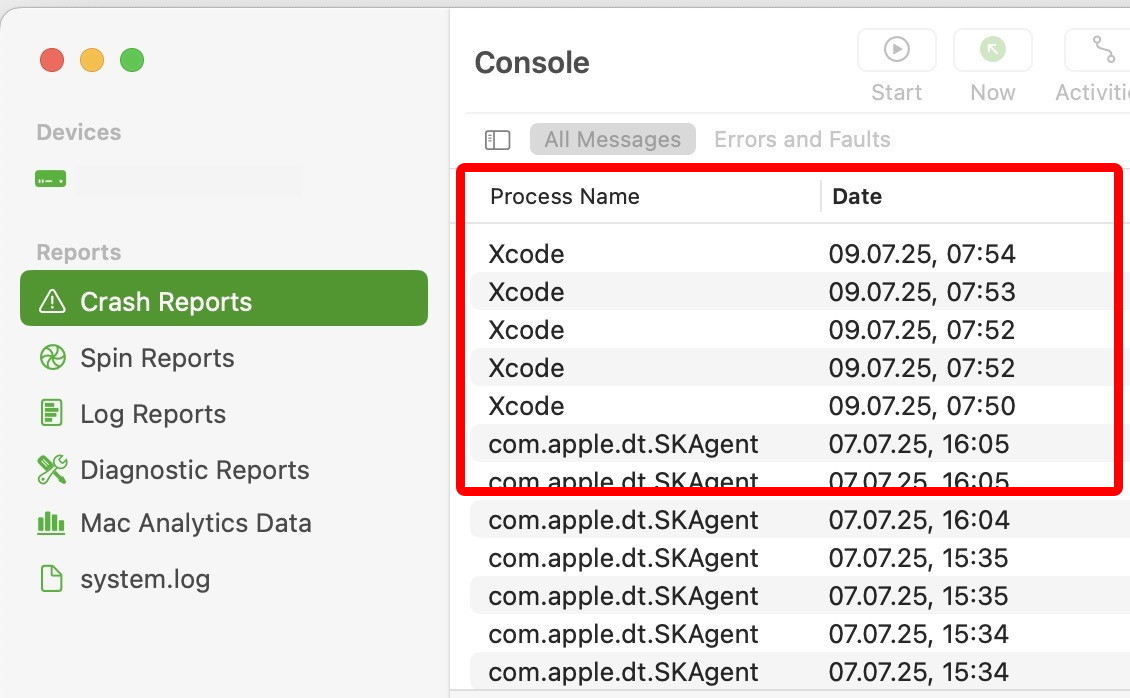Image resolution: width=1130 pixels, height=698 pixels.
Task: Toggle the sidebar panel icon beside All Messages
Action: click(497, 140)
